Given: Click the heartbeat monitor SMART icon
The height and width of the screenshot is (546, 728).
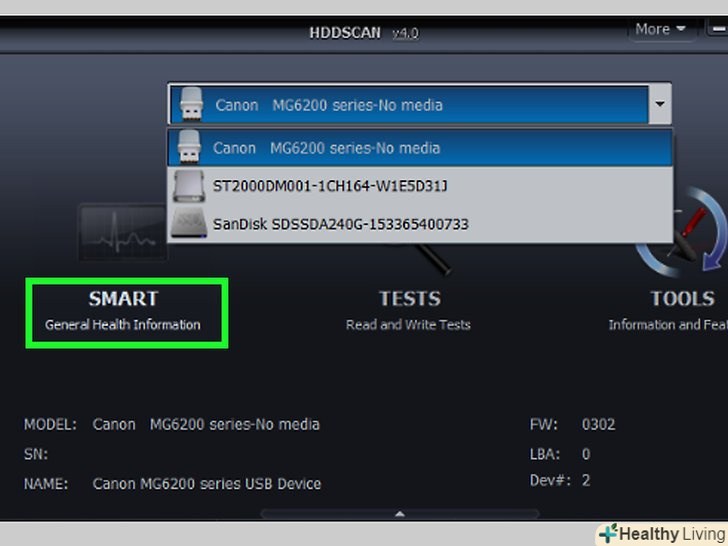Looking at the screenshot, I should pos(123,232).
